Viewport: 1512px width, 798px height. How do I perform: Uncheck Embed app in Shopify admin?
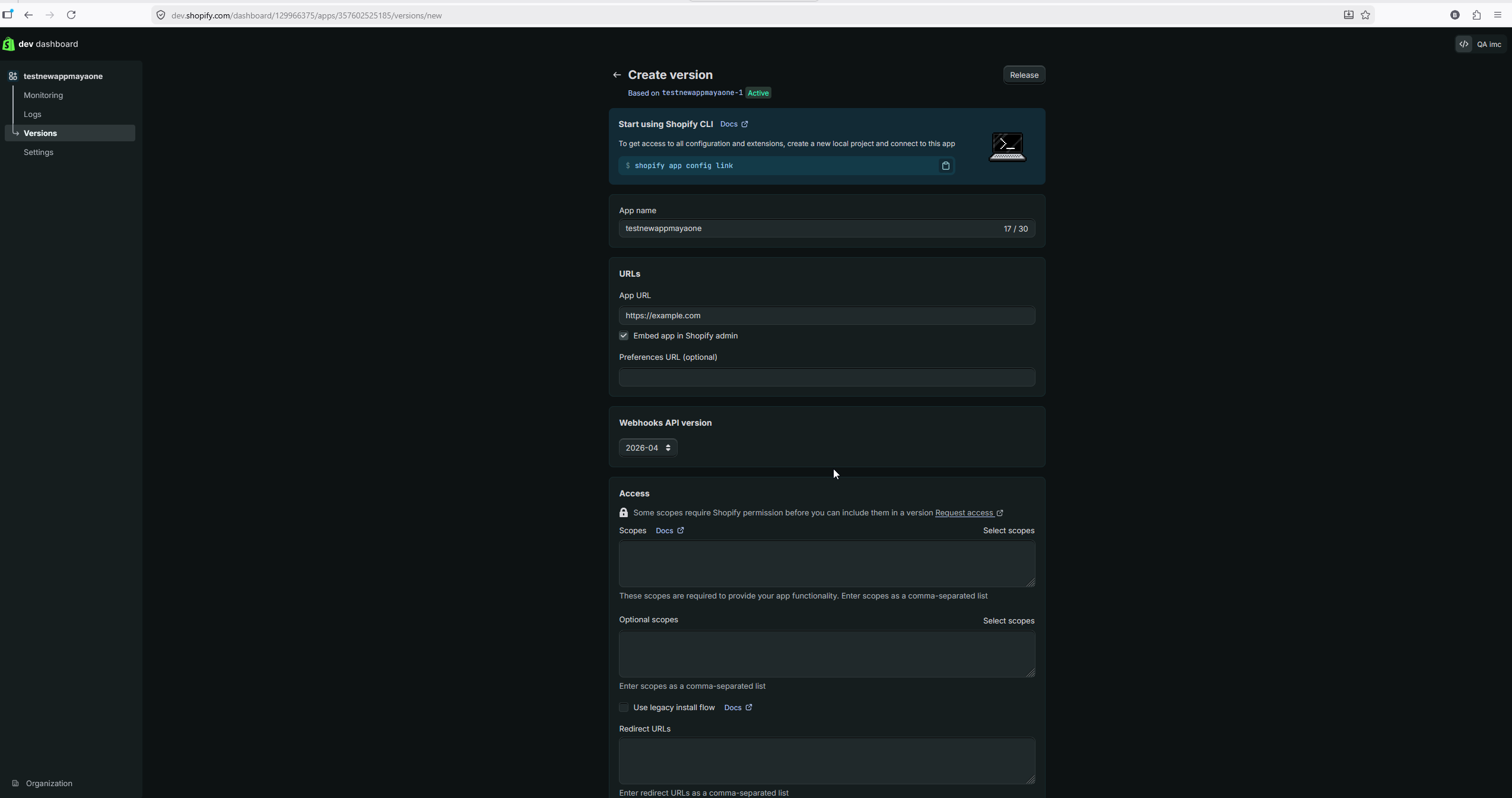click(624, 336)
